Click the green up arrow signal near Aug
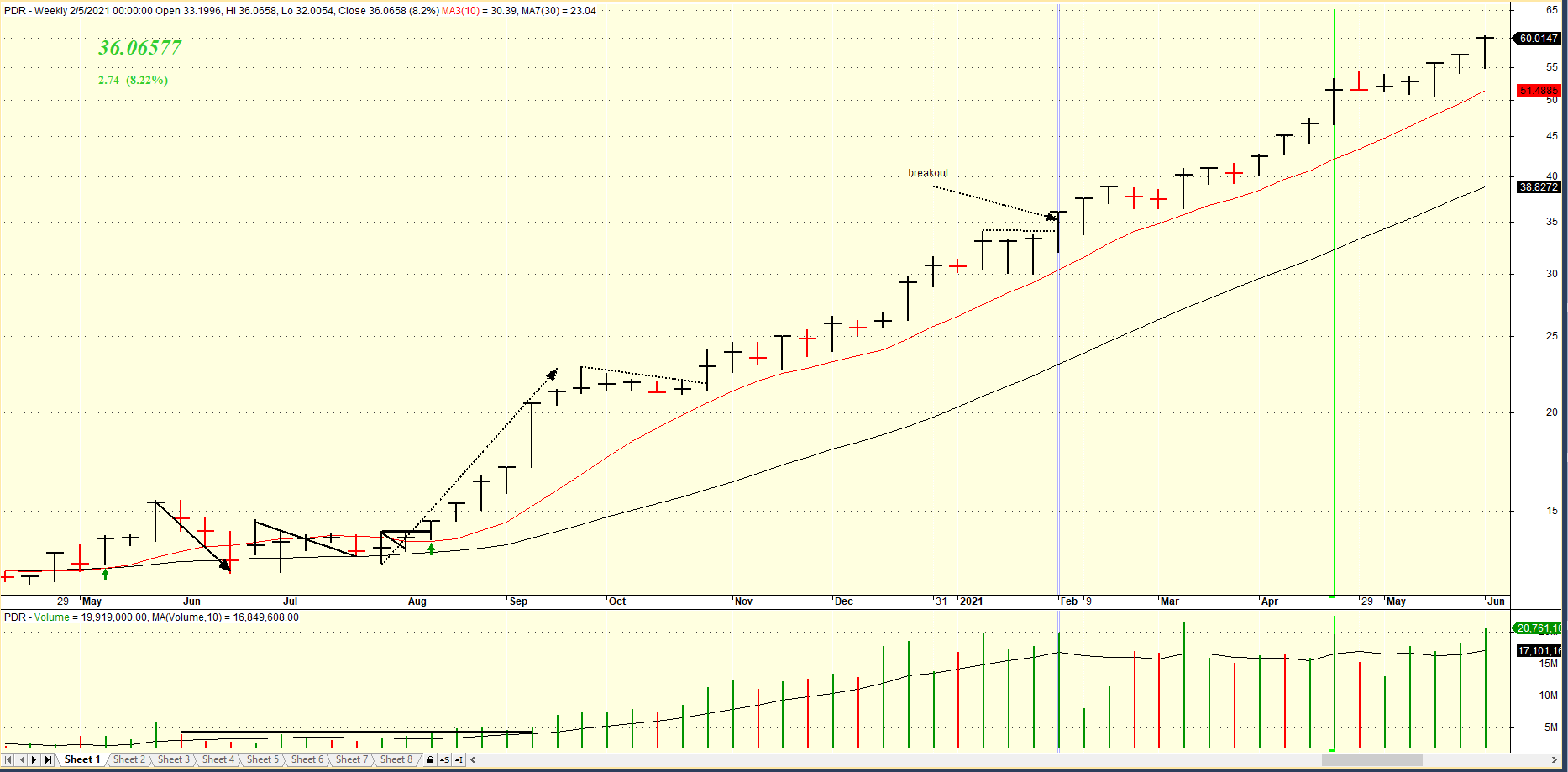The image size is (1568, 772). coord(431,549)
